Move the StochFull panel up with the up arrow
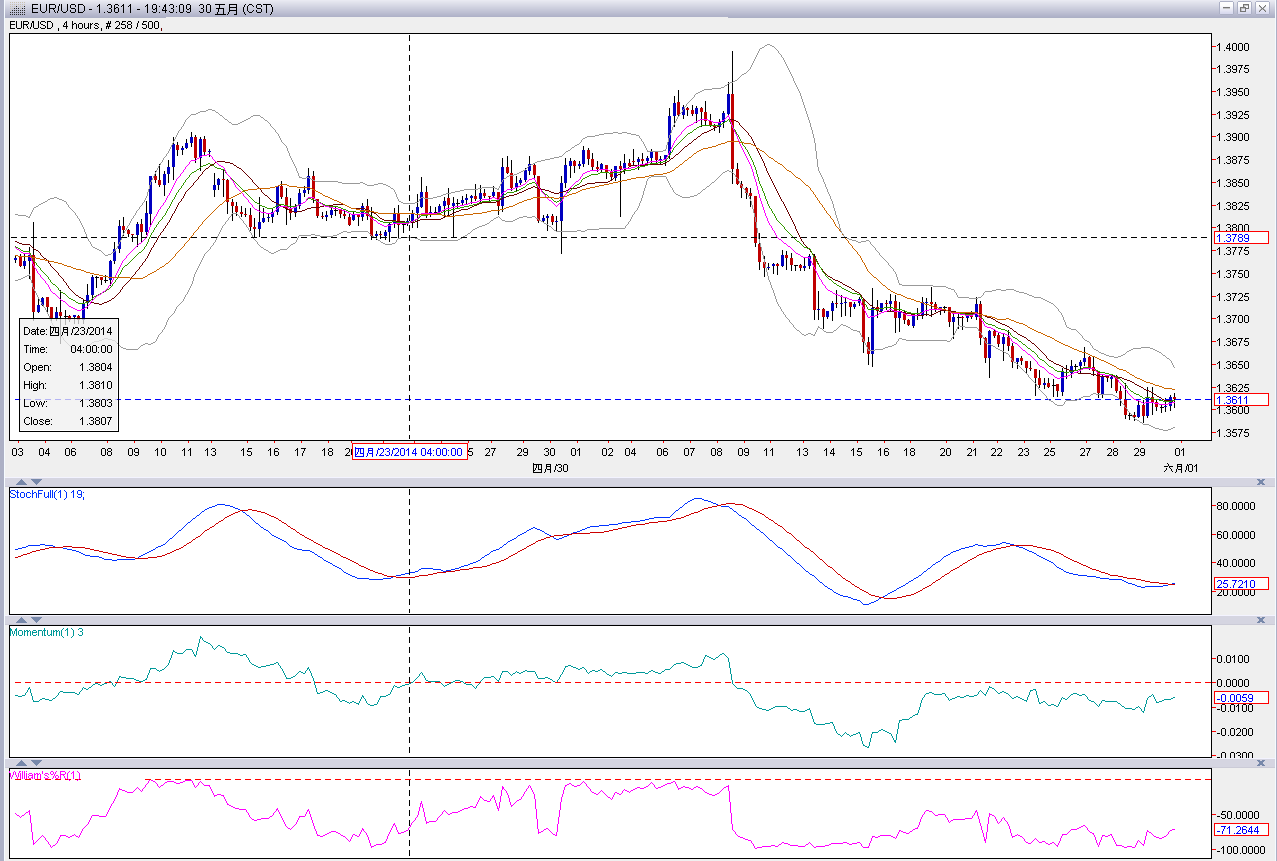Screen dimensions: 1277x861 click(21, 483)
